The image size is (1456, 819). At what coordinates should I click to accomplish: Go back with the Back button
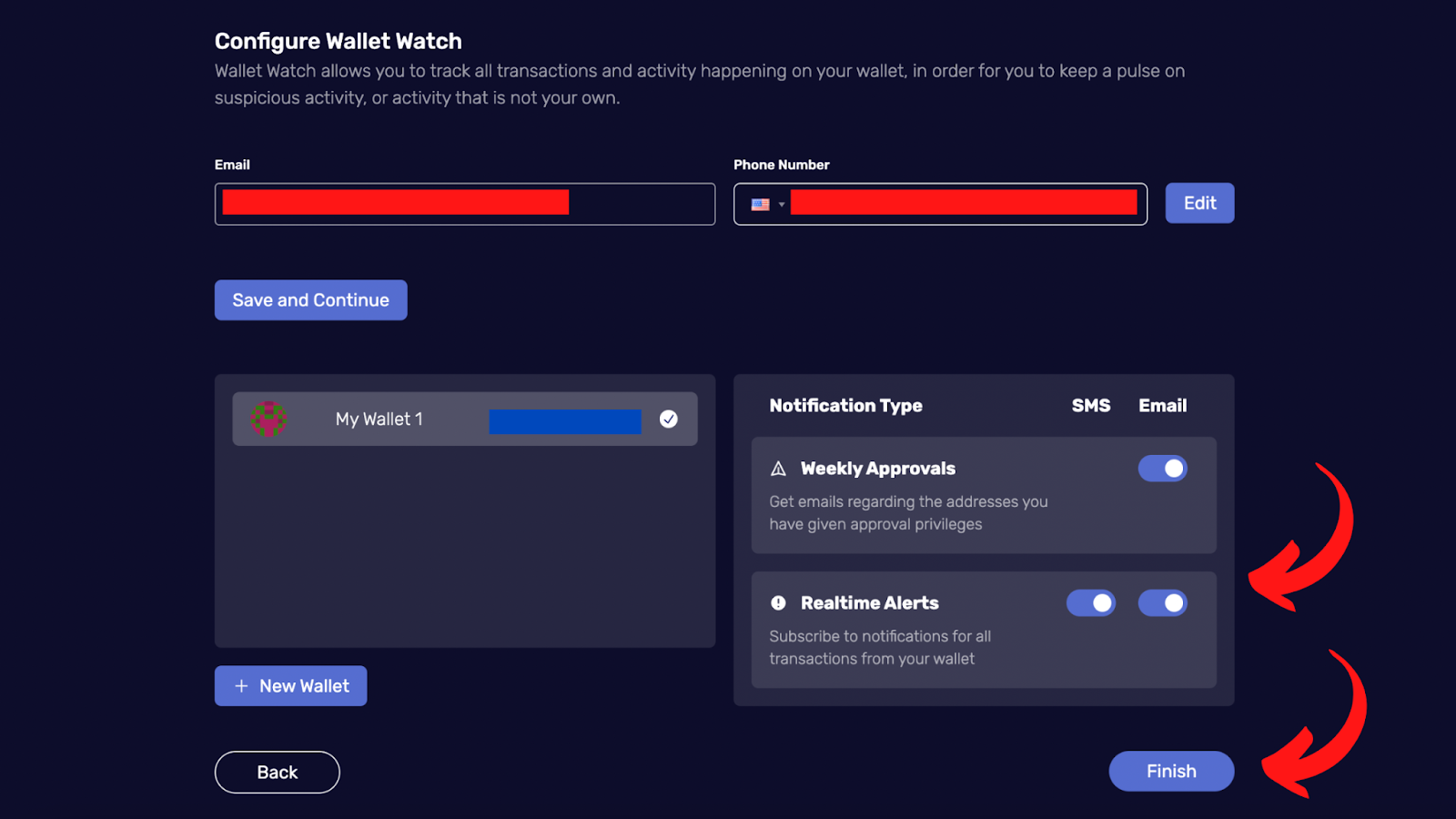pos(277,772)
